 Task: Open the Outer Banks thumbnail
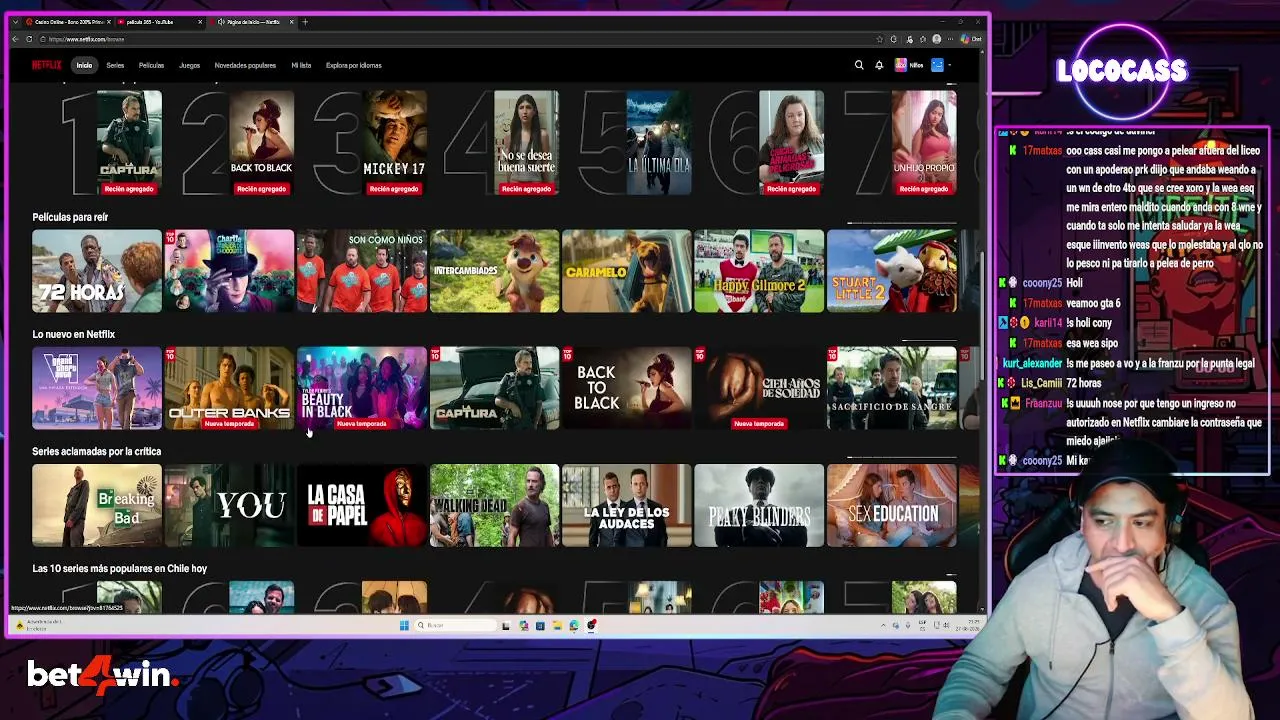(x=229, y=388)
